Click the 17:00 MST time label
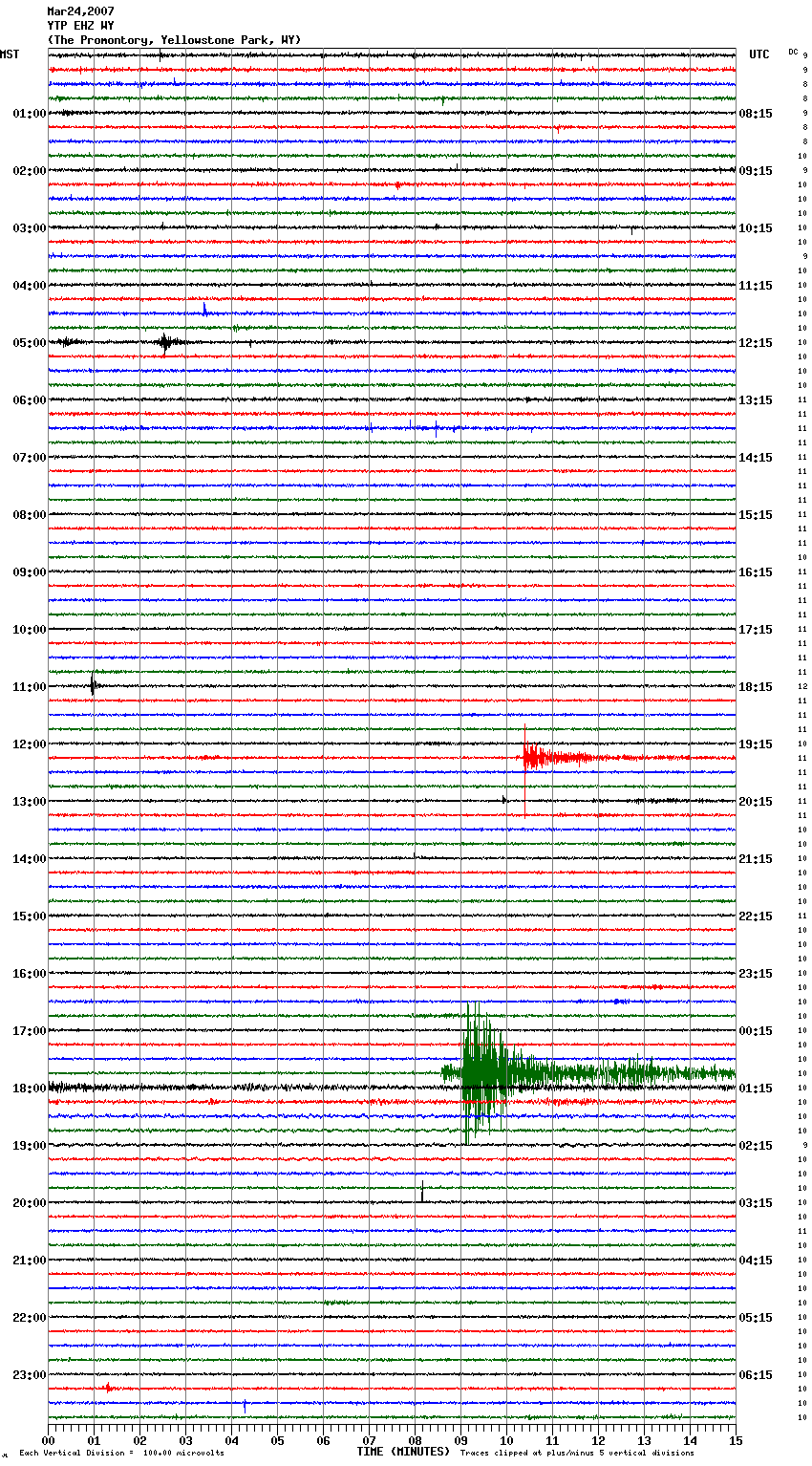 30,1031
